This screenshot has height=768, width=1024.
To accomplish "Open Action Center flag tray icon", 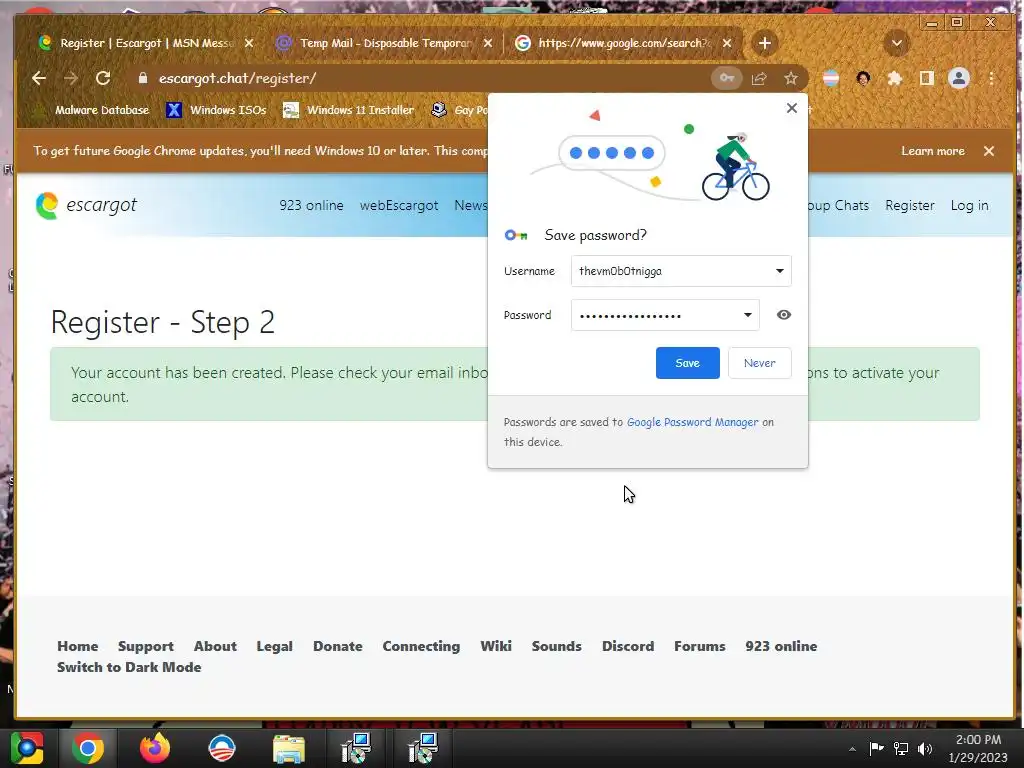I will point(876,748).
